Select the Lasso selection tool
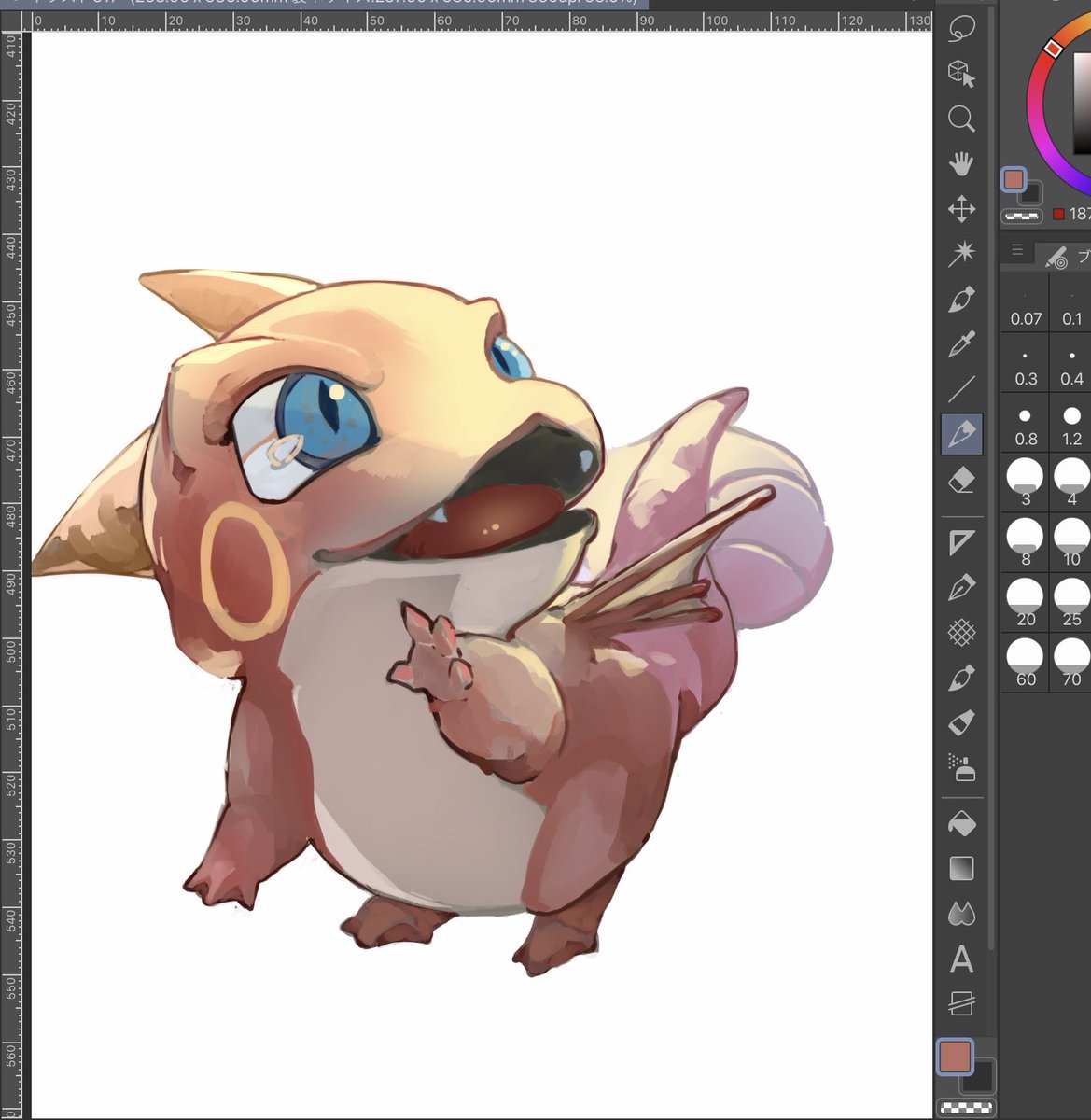Screen dimensions: 1091x1120 [x=961, y=28]
